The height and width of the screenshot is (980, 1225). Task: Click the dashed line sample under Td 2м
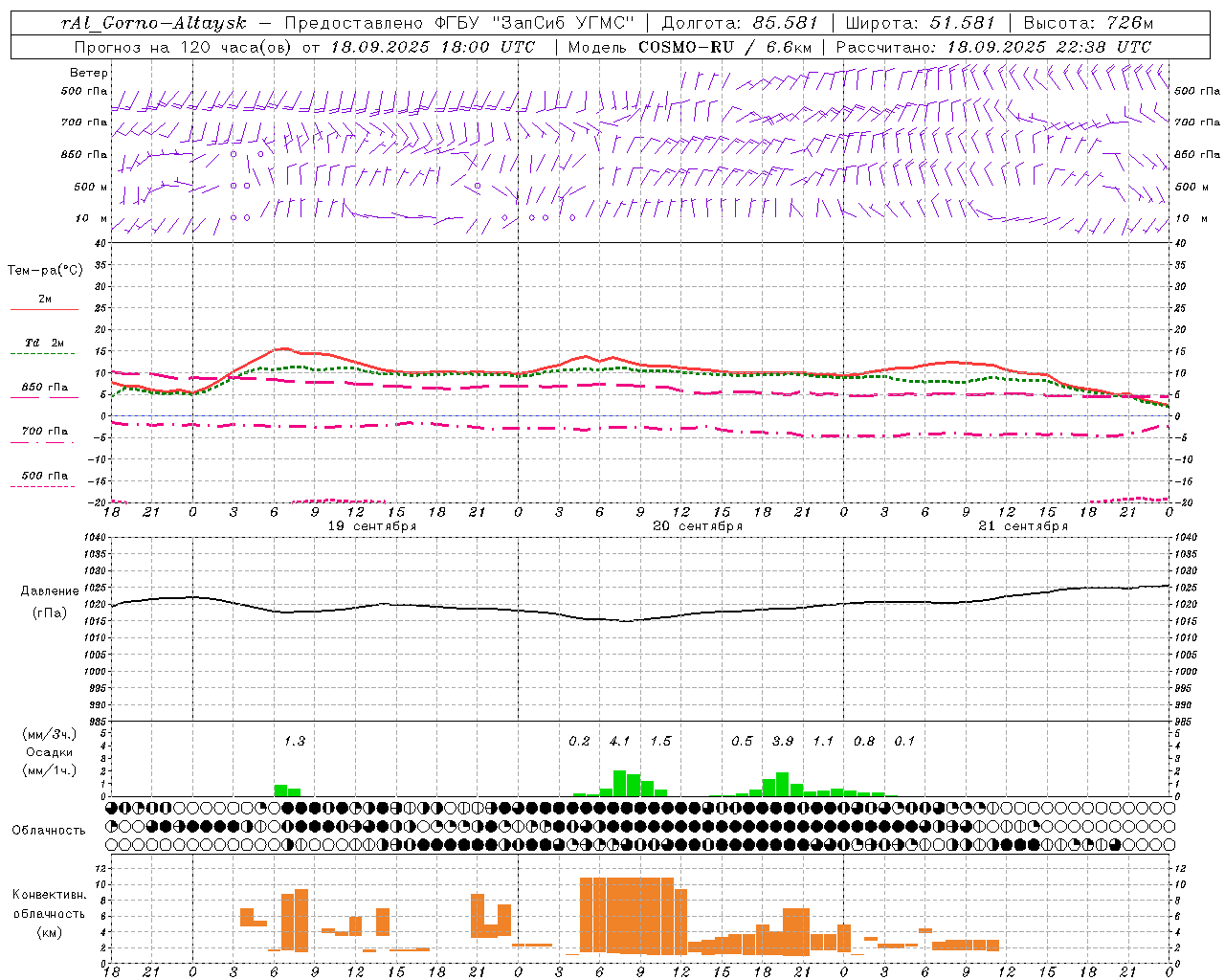pos(43,353)
